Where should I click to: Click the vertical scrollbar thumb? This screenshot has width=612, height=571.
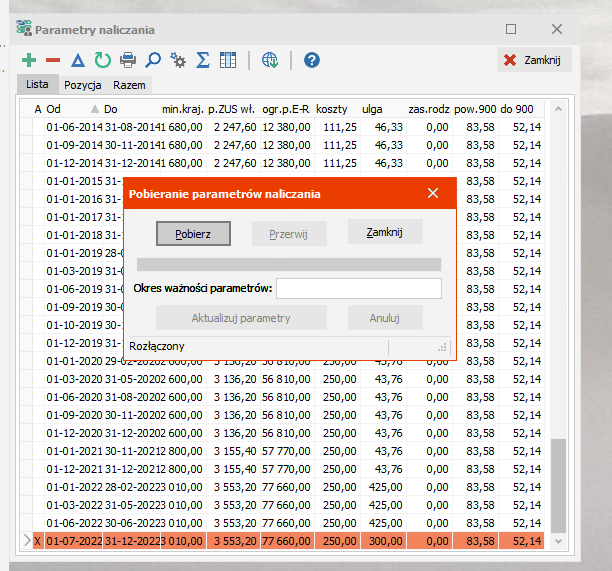point(559,486)
